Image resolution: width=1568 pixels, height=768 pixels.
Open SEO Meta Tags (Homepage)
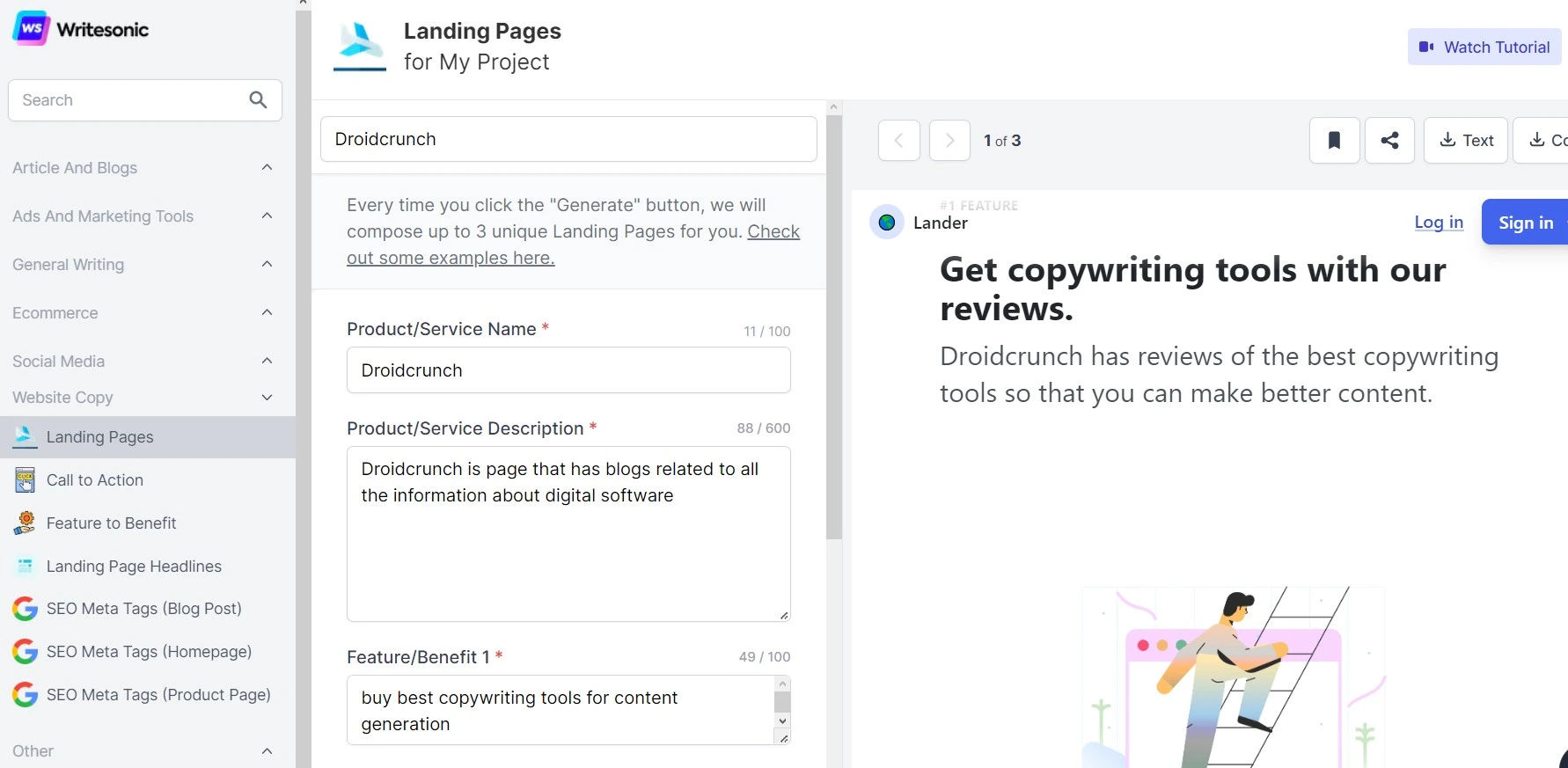point(148,652)
